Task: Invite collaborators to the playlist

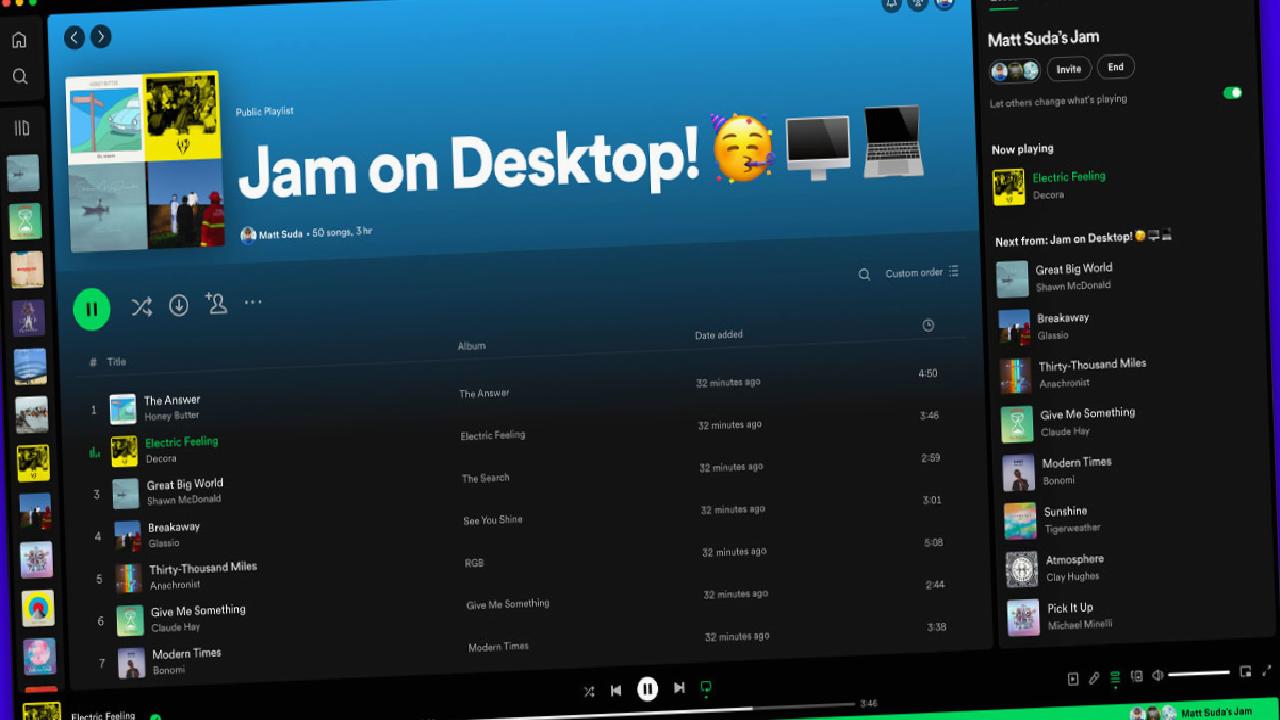Action: point(216,303)
